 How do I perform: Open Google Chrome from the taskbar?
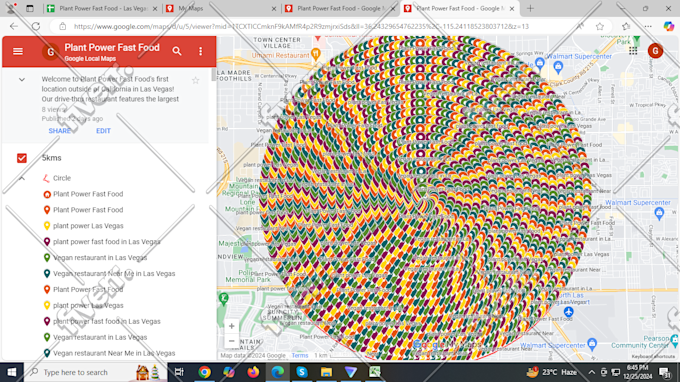[x=204, y=372]
